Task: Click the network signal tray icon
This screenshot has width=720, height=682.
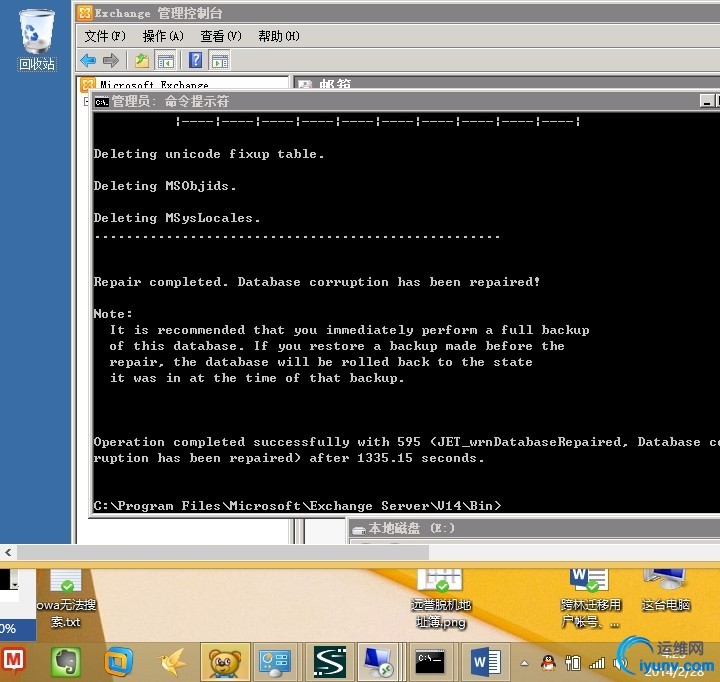Action: tap(596, 663)
